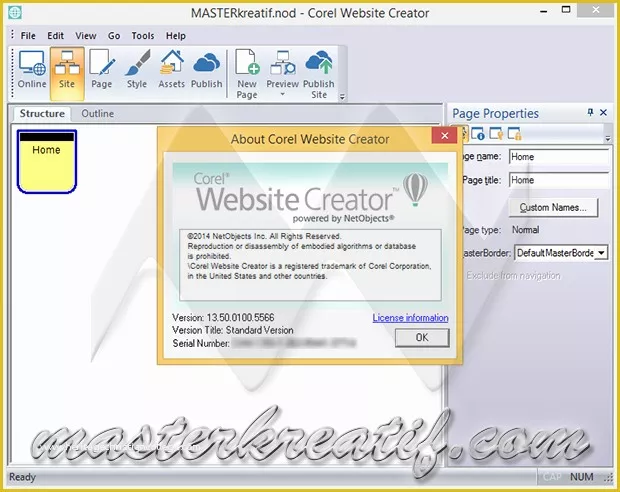Click the version number text
The image size is (620, 492).
pyautogui.click(x=240, y=317)
